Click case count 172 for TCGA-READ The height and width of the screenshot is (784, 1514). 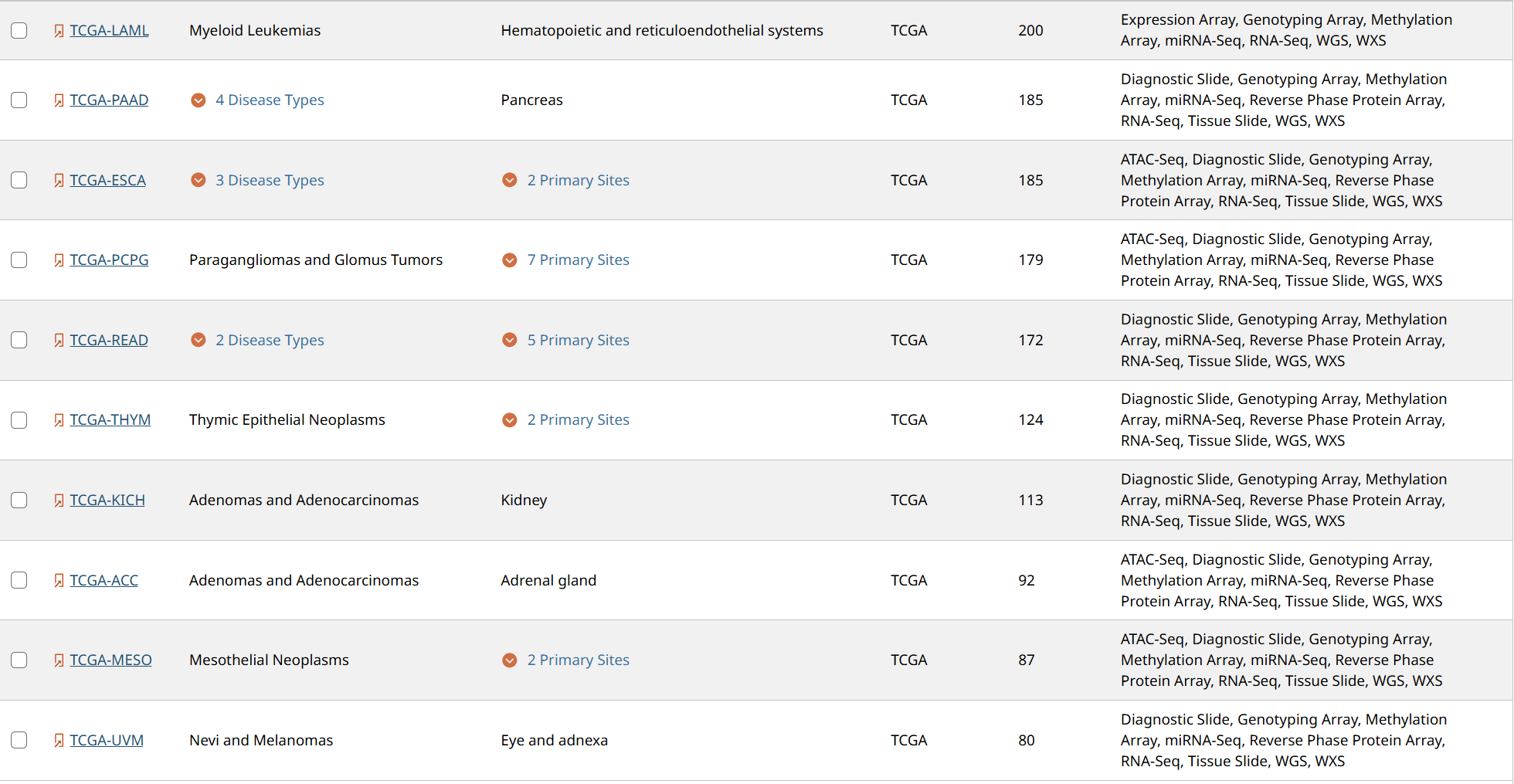[x=1030, y=340]
